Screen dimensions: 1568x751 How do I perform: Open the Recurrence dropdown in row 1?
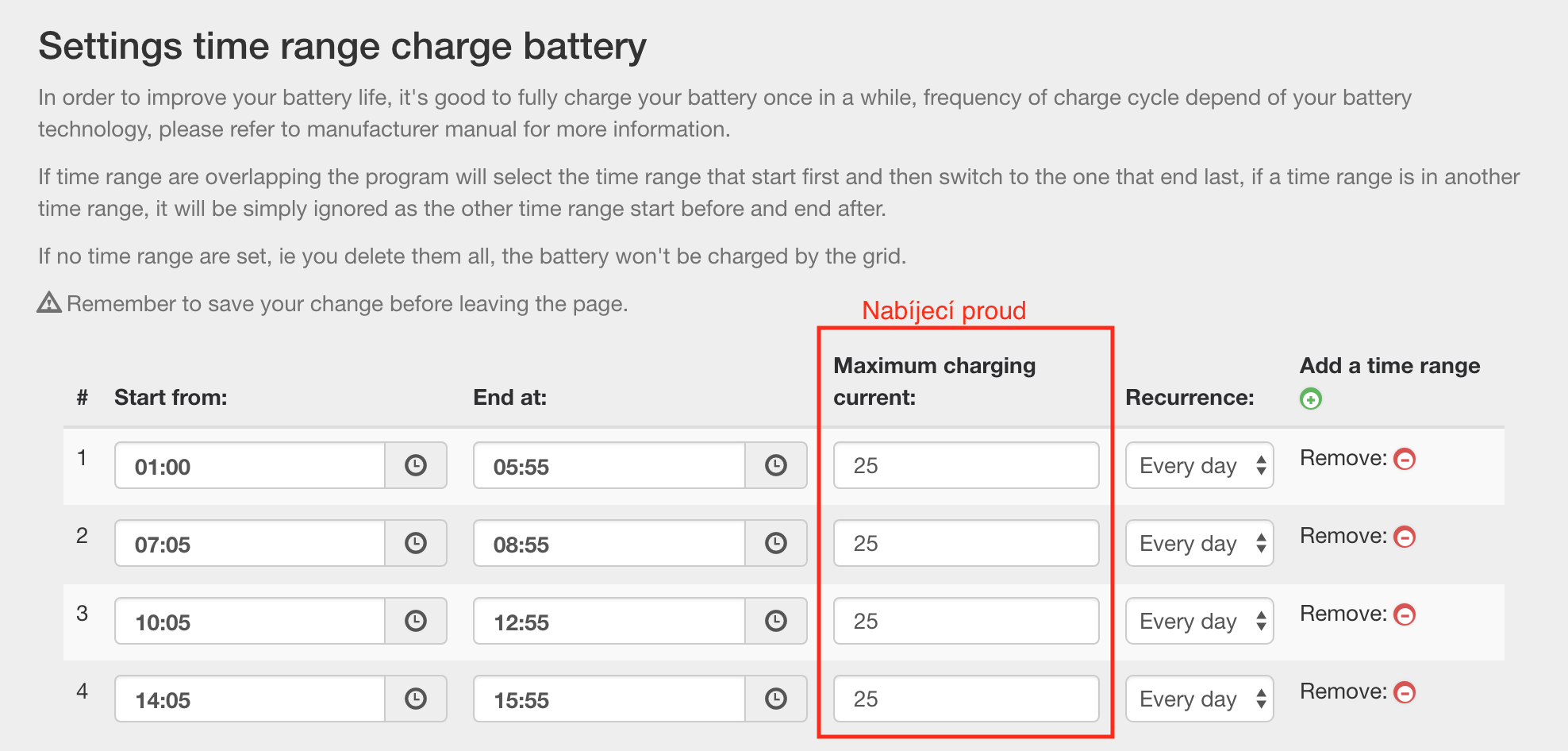[x=1199, y=465]
